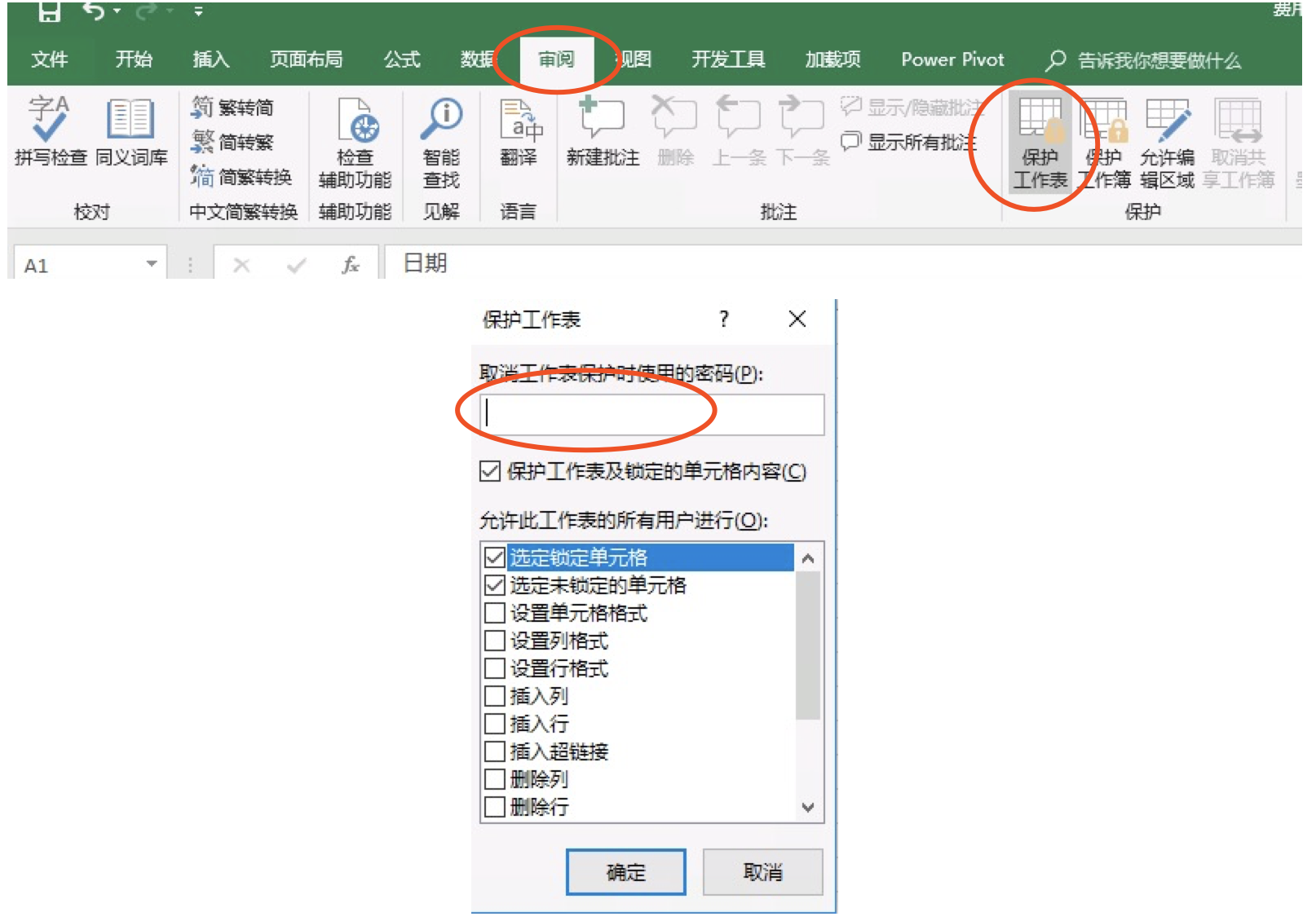Enable 插入超链接 permission
This screenshot has height=921, width=1316.
click(x=494, y=751)
